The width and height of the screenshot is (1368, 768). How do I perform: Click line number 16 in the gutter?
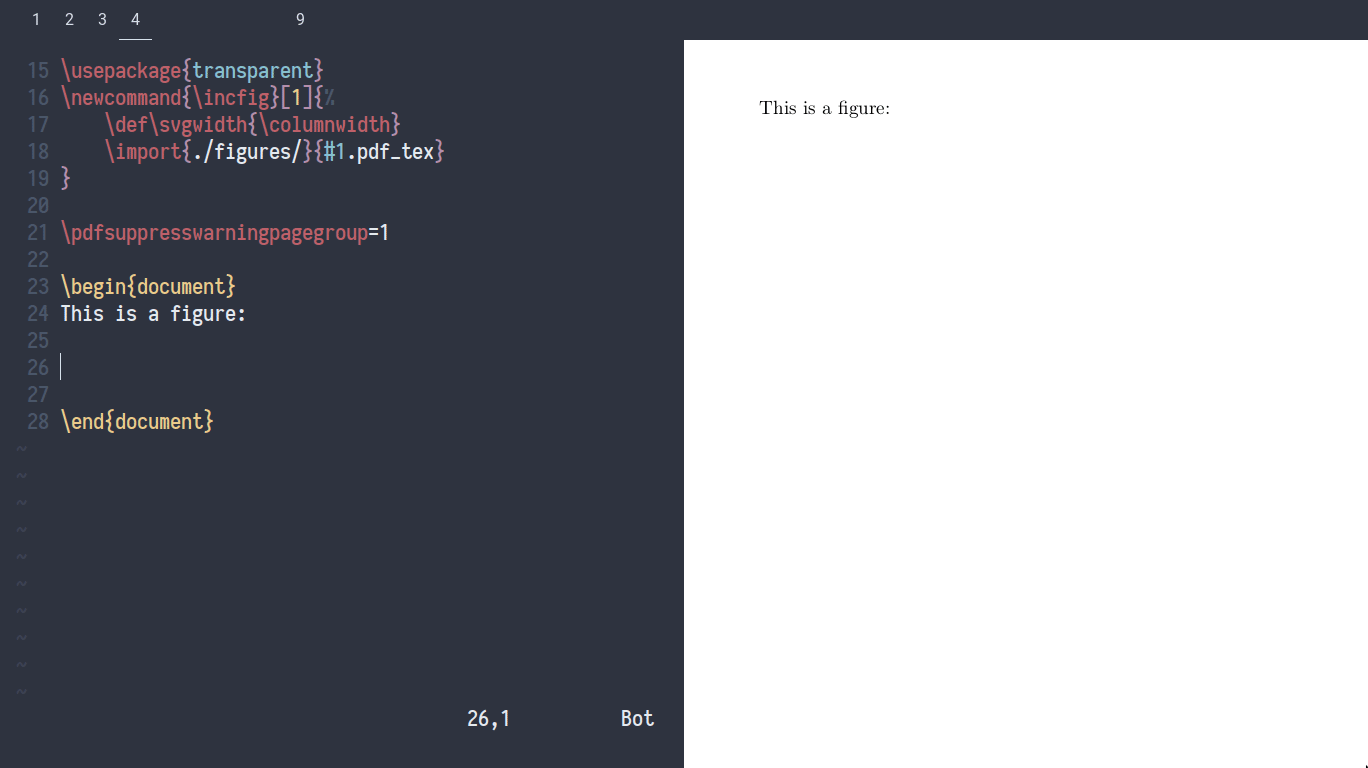click(x=38, y=97)
